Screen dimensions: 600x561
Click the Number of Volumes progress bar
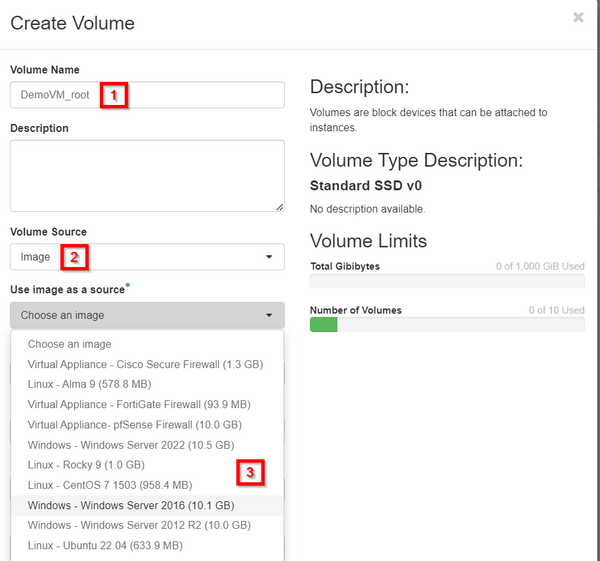447,325
